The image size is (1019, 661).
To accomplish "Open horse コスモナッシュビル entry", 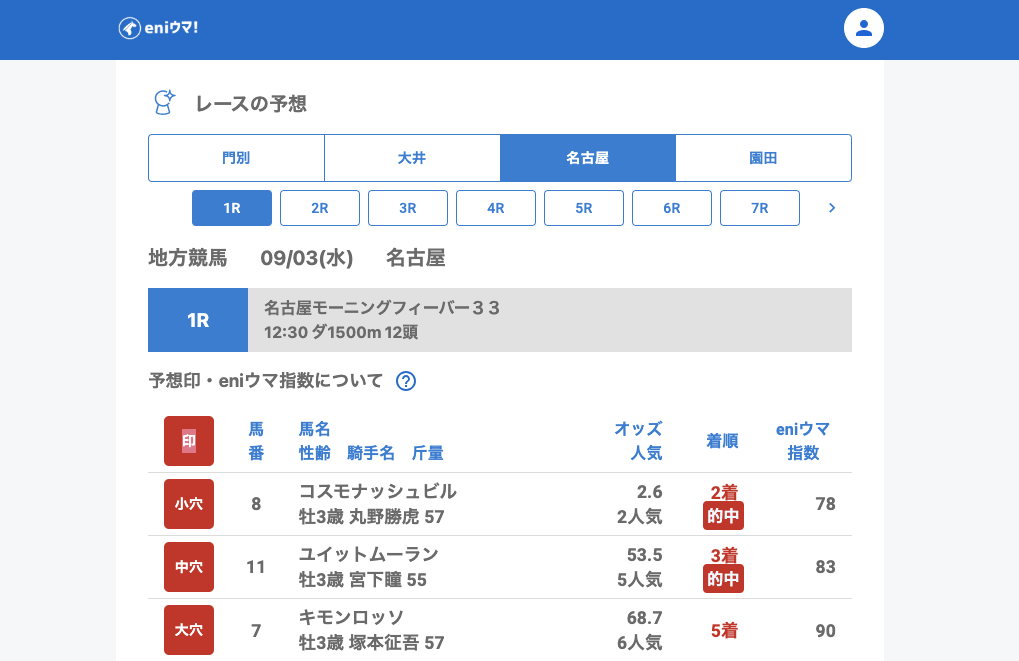I will [x=377, y=491].
